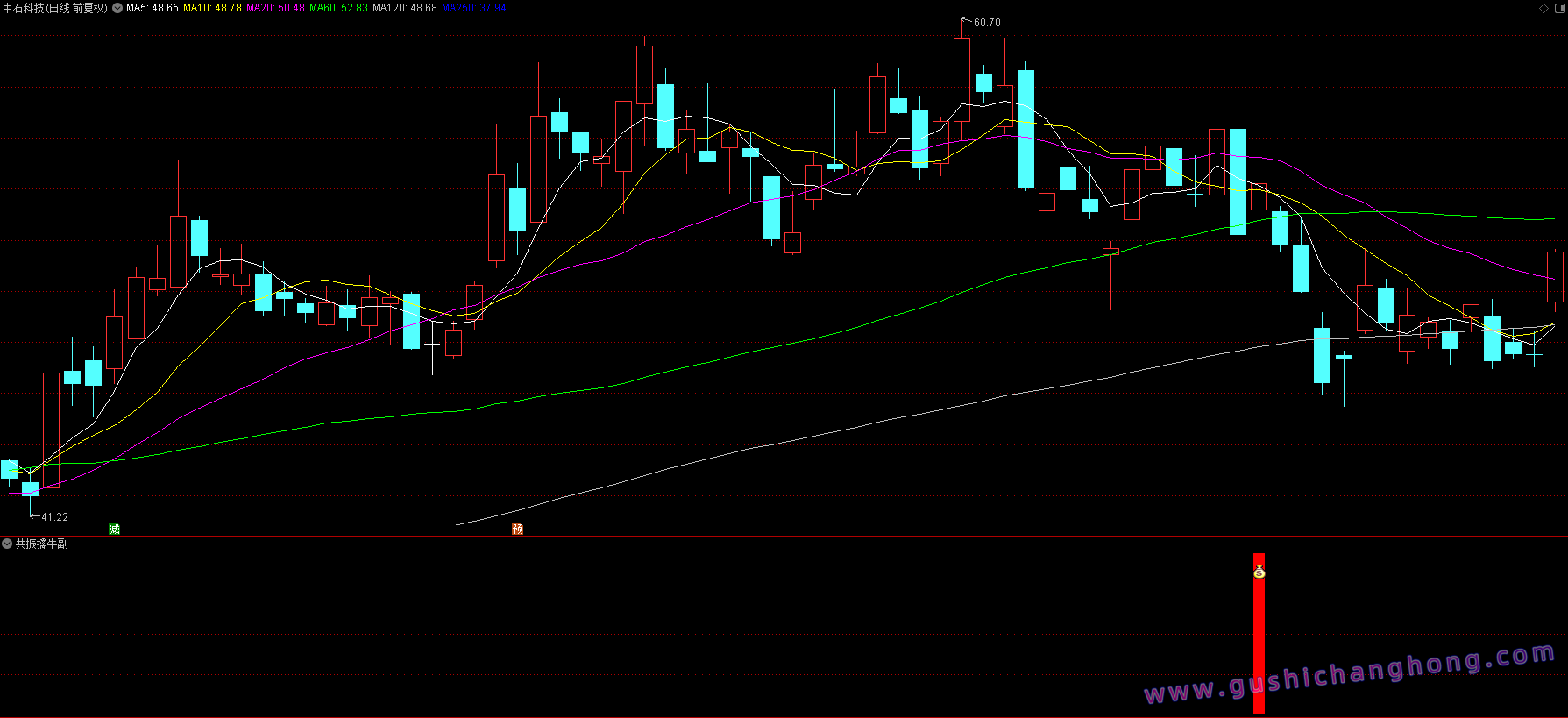Click the red divider between chart panels
Screen dimensions: 1568x718
click(x=784, y=536)
